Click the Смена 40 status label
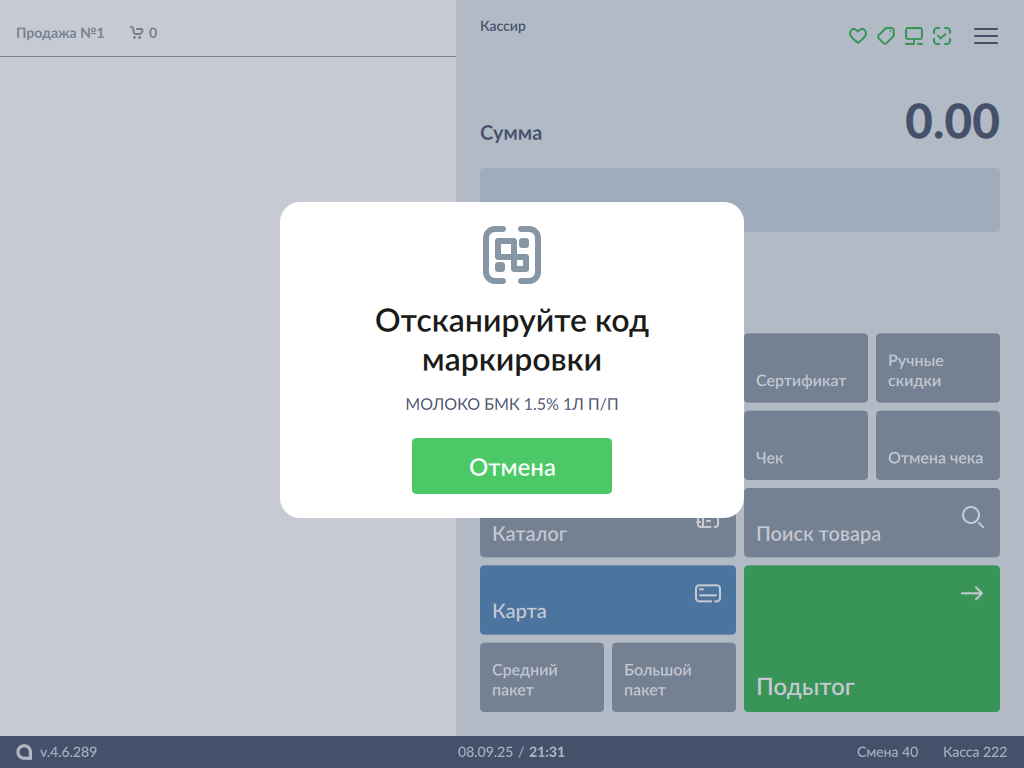 (x=887, y=752)
